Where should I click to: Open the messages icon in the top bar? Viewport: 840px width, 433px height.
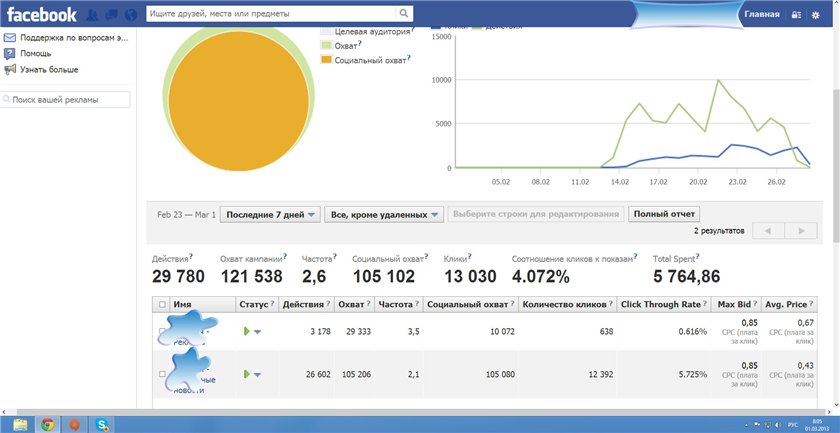[x=110, y=15]
